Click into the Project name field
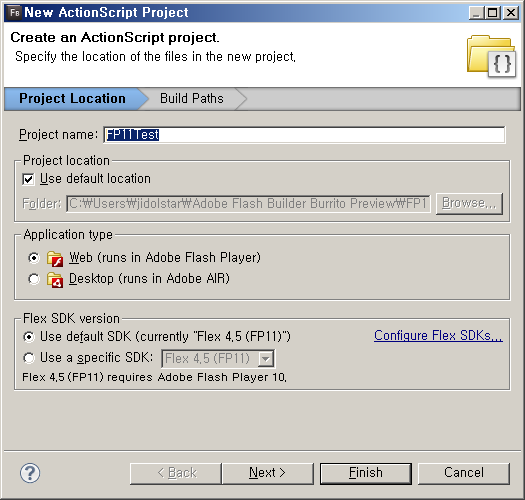 pyautogui.click(x=304, y=135)
